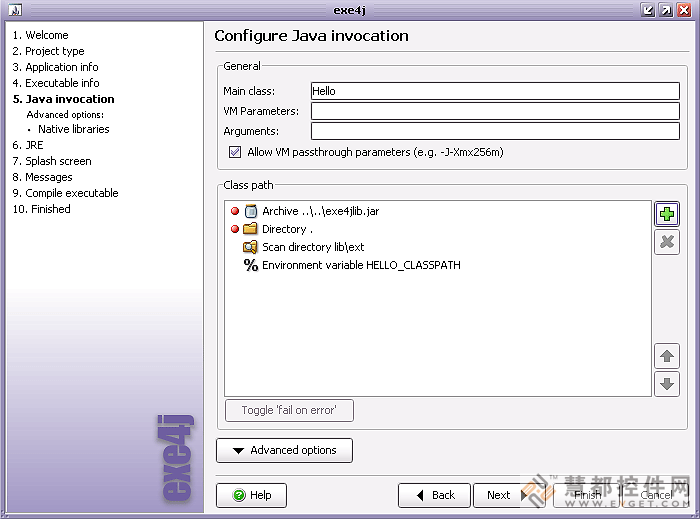The height and width of the screenshot is (519, 700).
Task: Click the Next button
Action: point(508,495)
